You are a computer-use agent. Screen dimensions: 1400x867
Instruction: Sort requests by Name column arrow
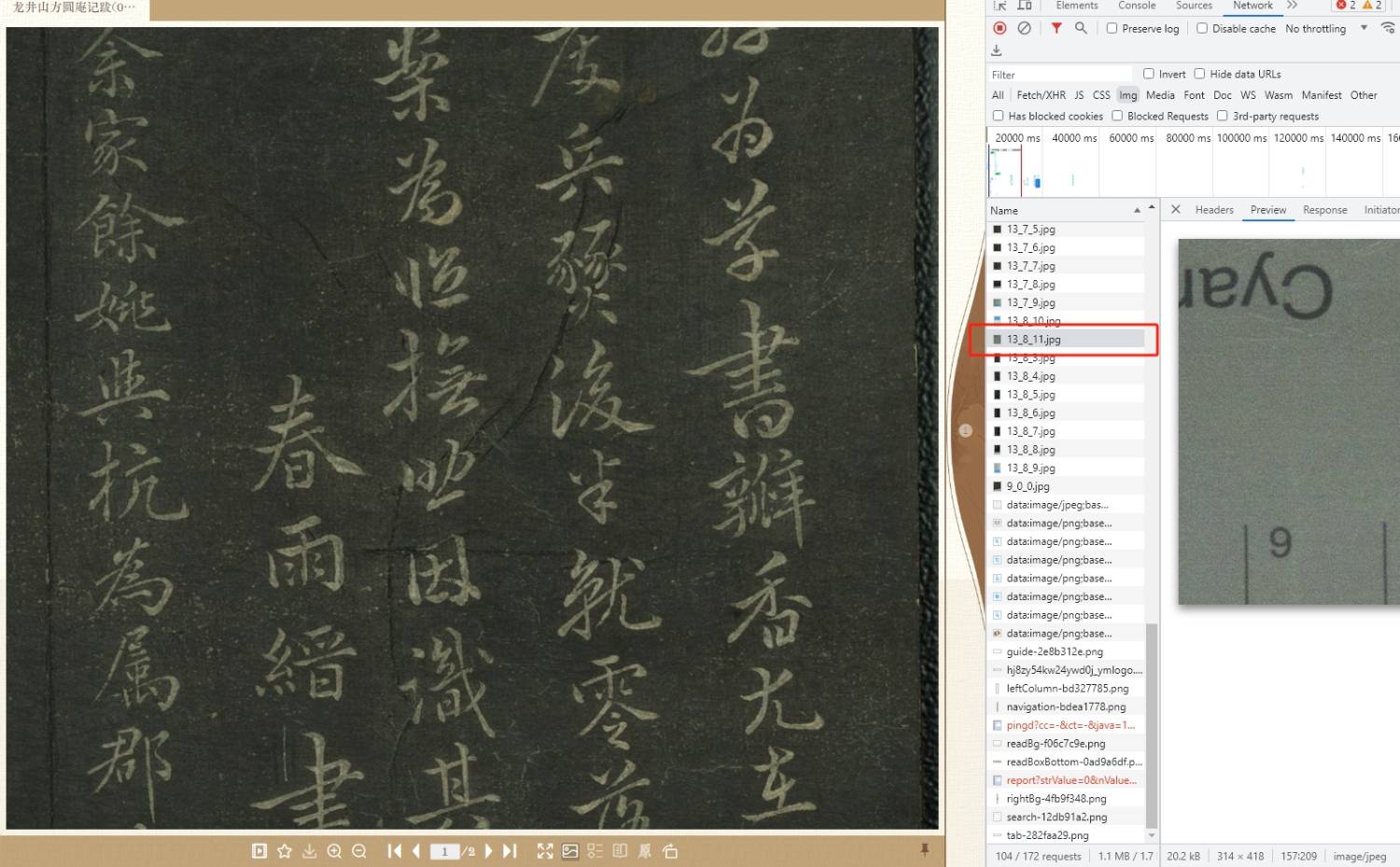1137,211
